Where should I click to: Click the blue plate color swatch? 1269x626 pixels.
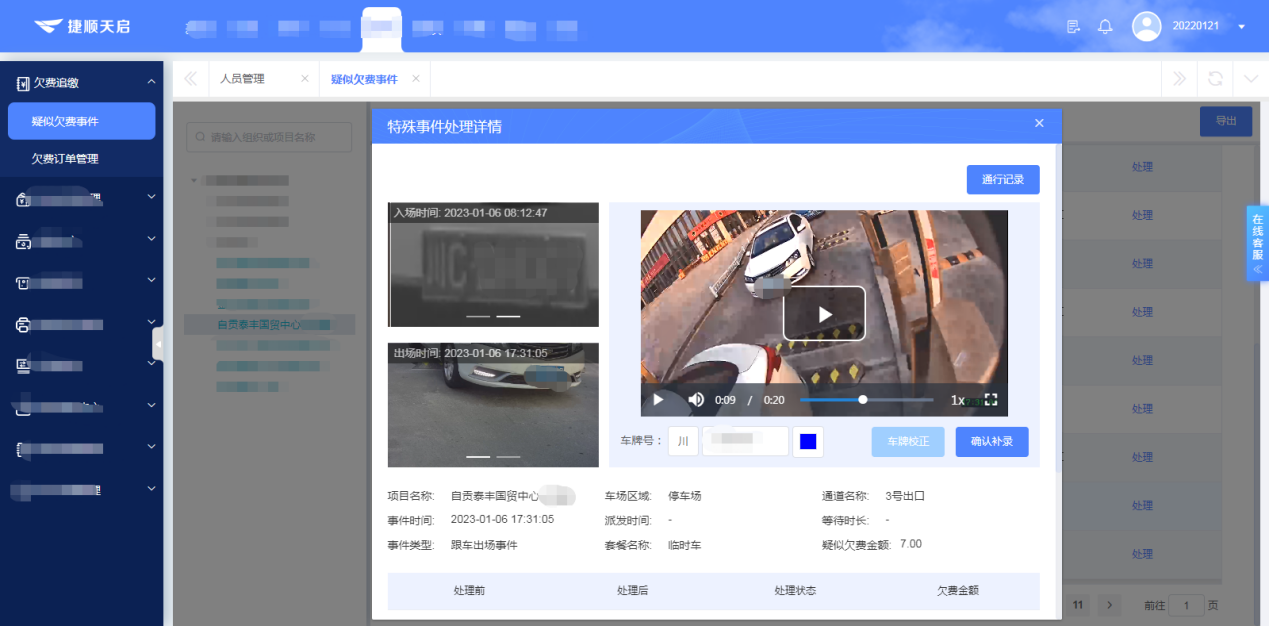808,442
